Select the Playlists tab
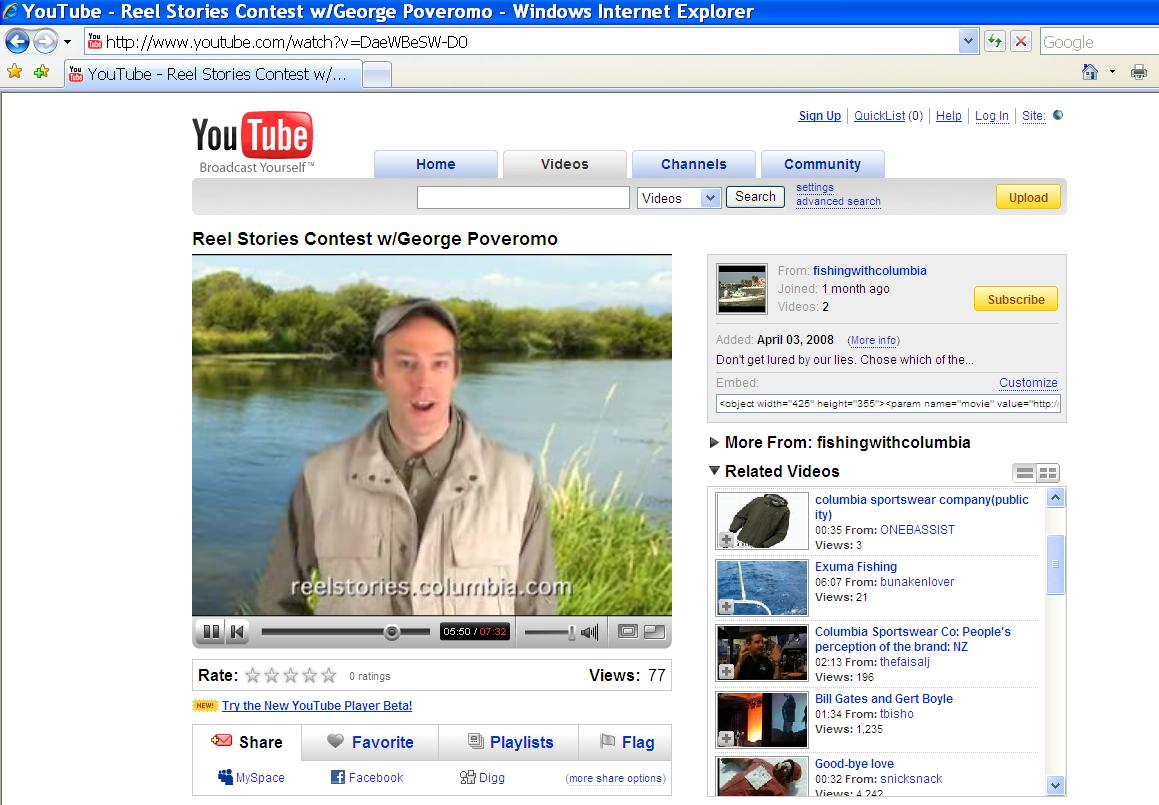The width and height of the screenshot is (1159, 805). [510, 742]
